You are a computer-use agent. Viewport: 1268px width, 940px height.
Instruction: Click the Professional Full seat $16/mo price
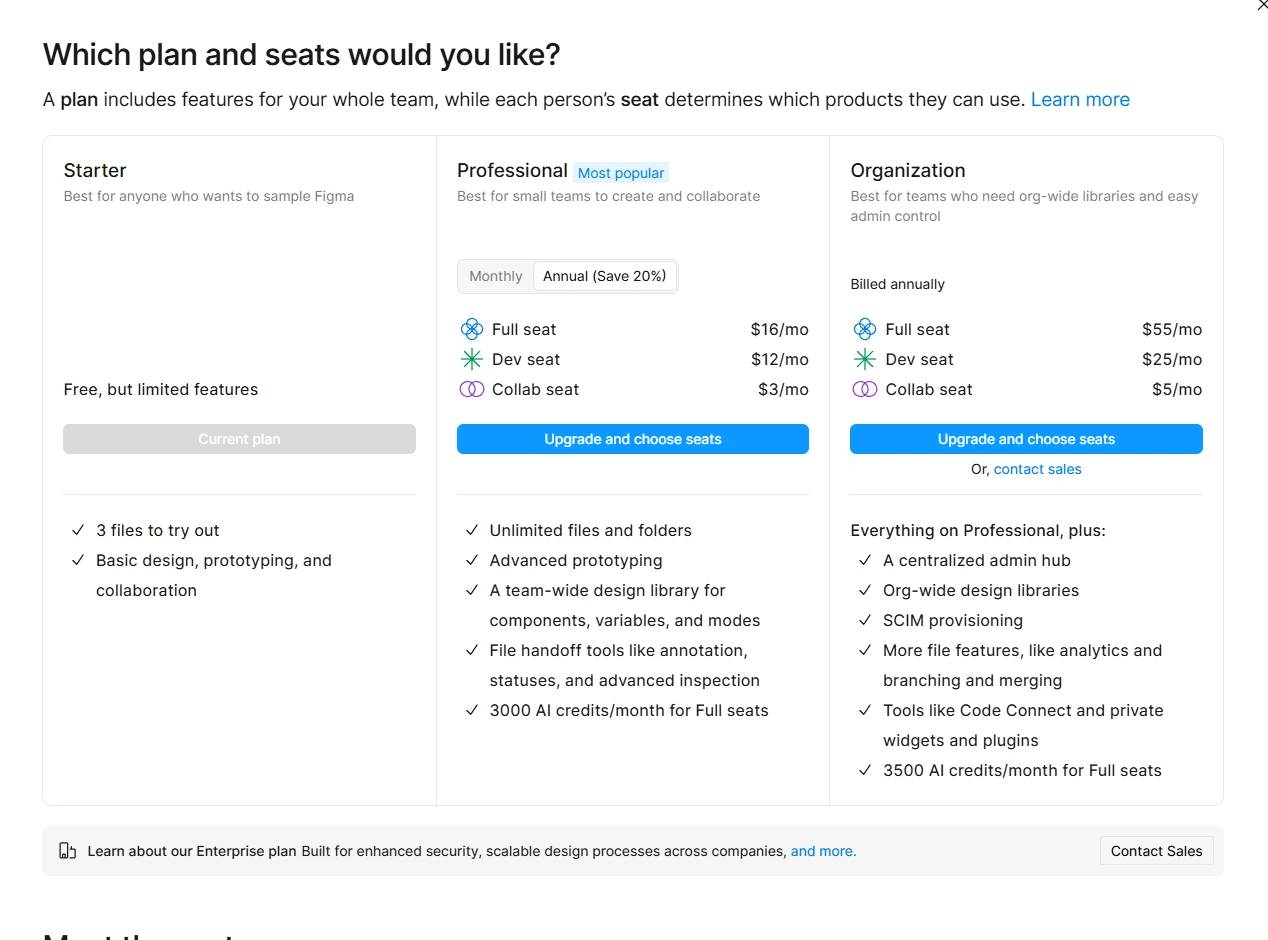pyautogui.click(x=779, y=329)
